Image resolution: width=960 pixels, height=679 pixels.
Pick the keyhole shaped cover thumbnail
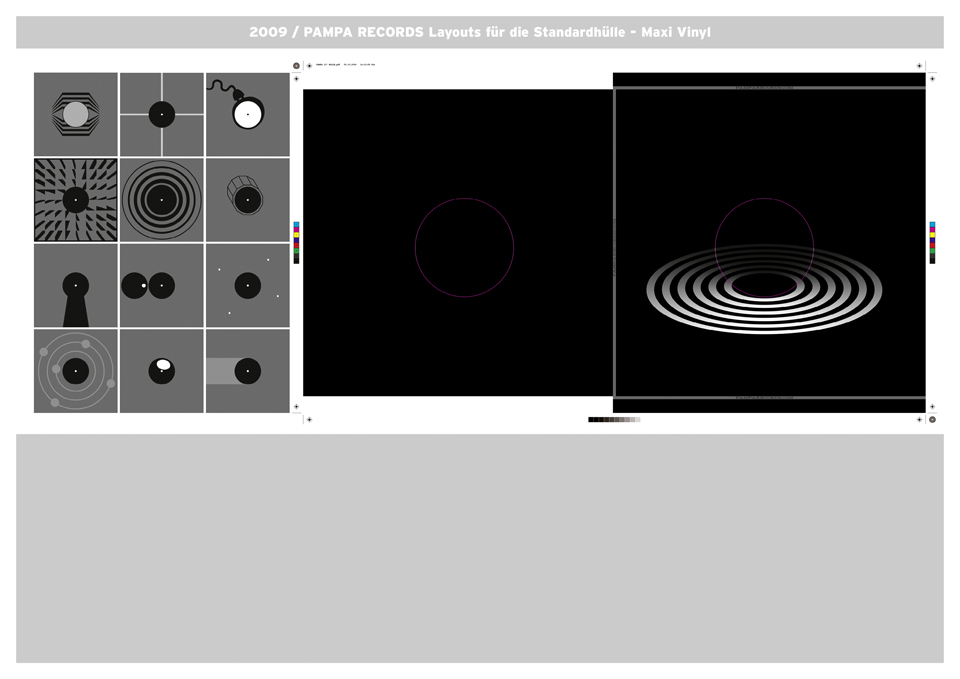coord(76,286)
